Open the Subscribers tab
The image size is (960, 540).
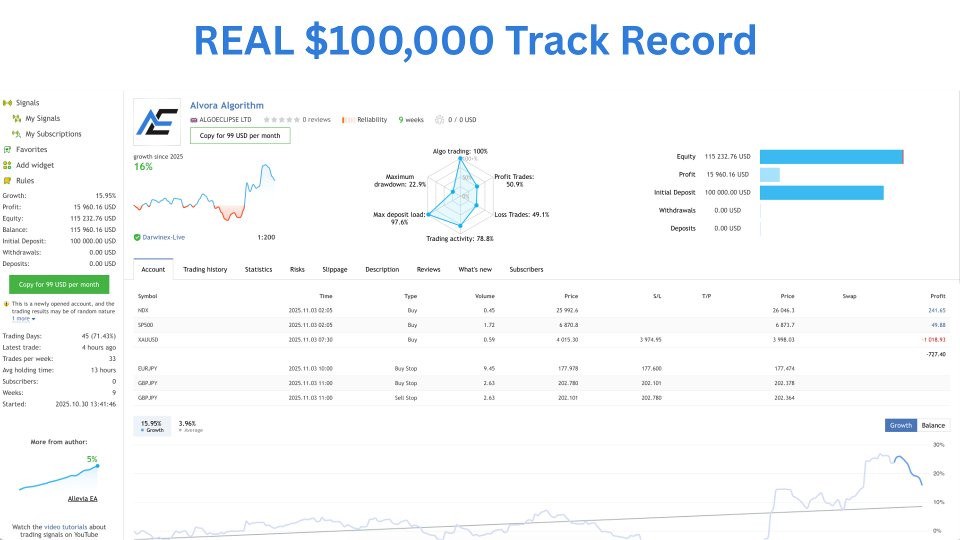pos(527,269)
